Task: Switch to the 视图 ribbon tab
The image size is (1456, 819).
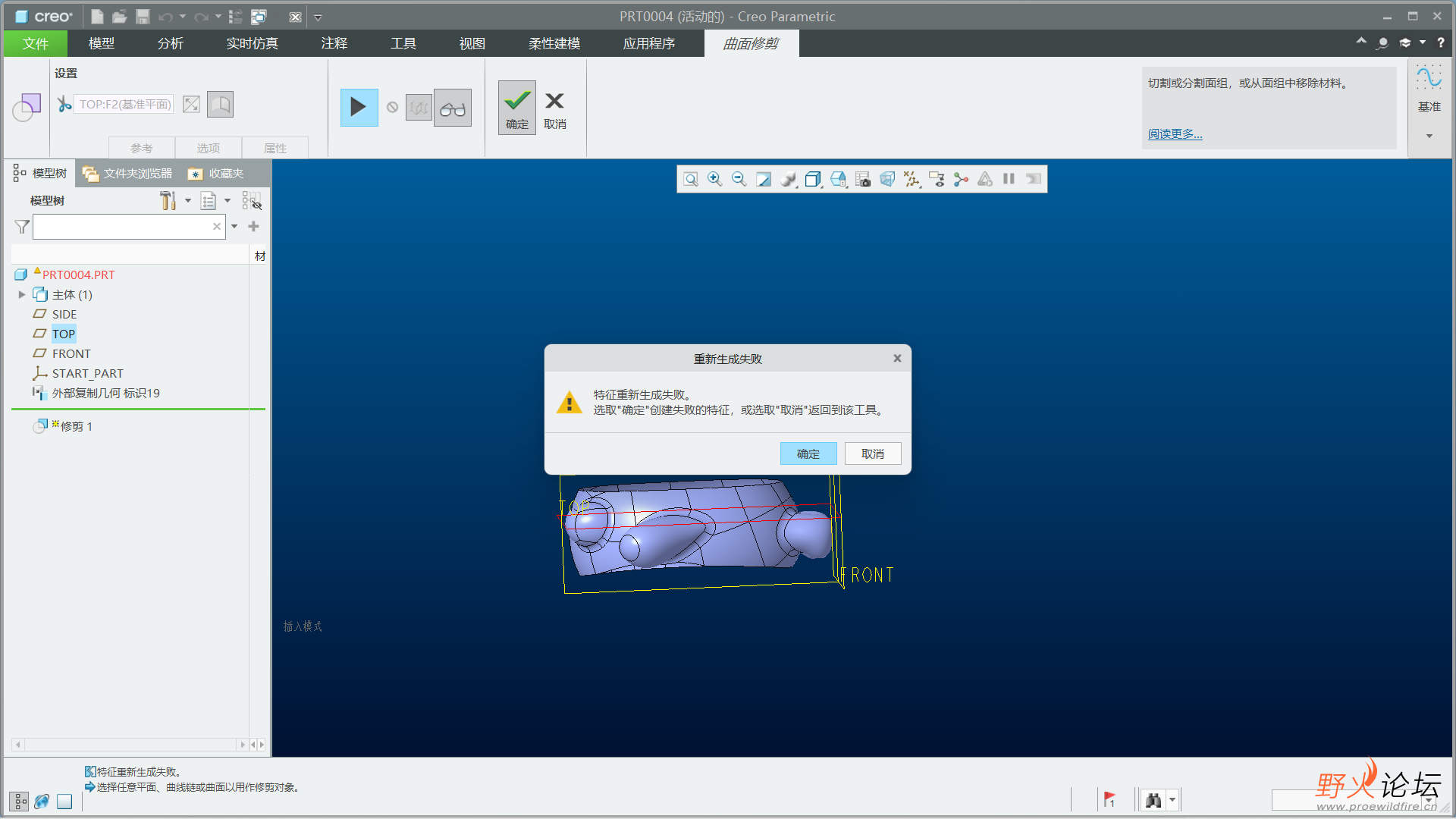Action: tap(472, 43)
